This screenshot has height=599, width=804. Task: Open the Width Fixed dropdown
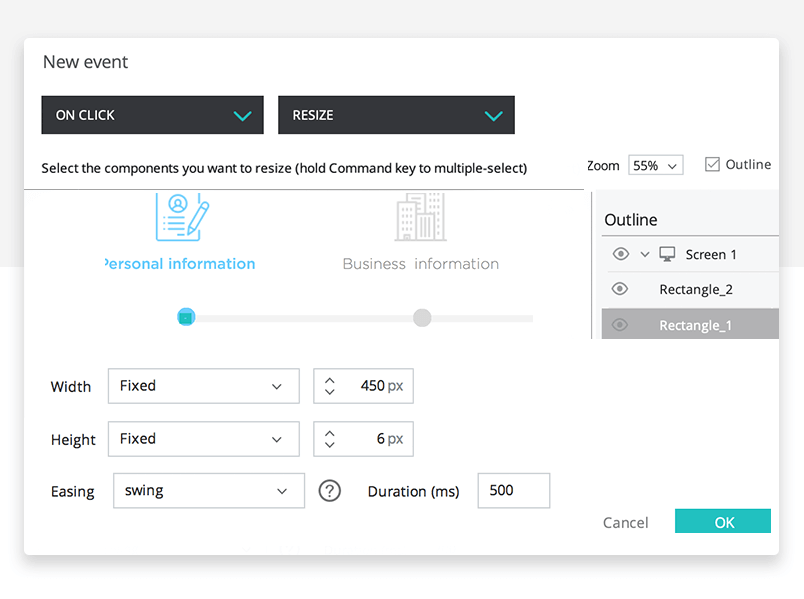(204, 386)
